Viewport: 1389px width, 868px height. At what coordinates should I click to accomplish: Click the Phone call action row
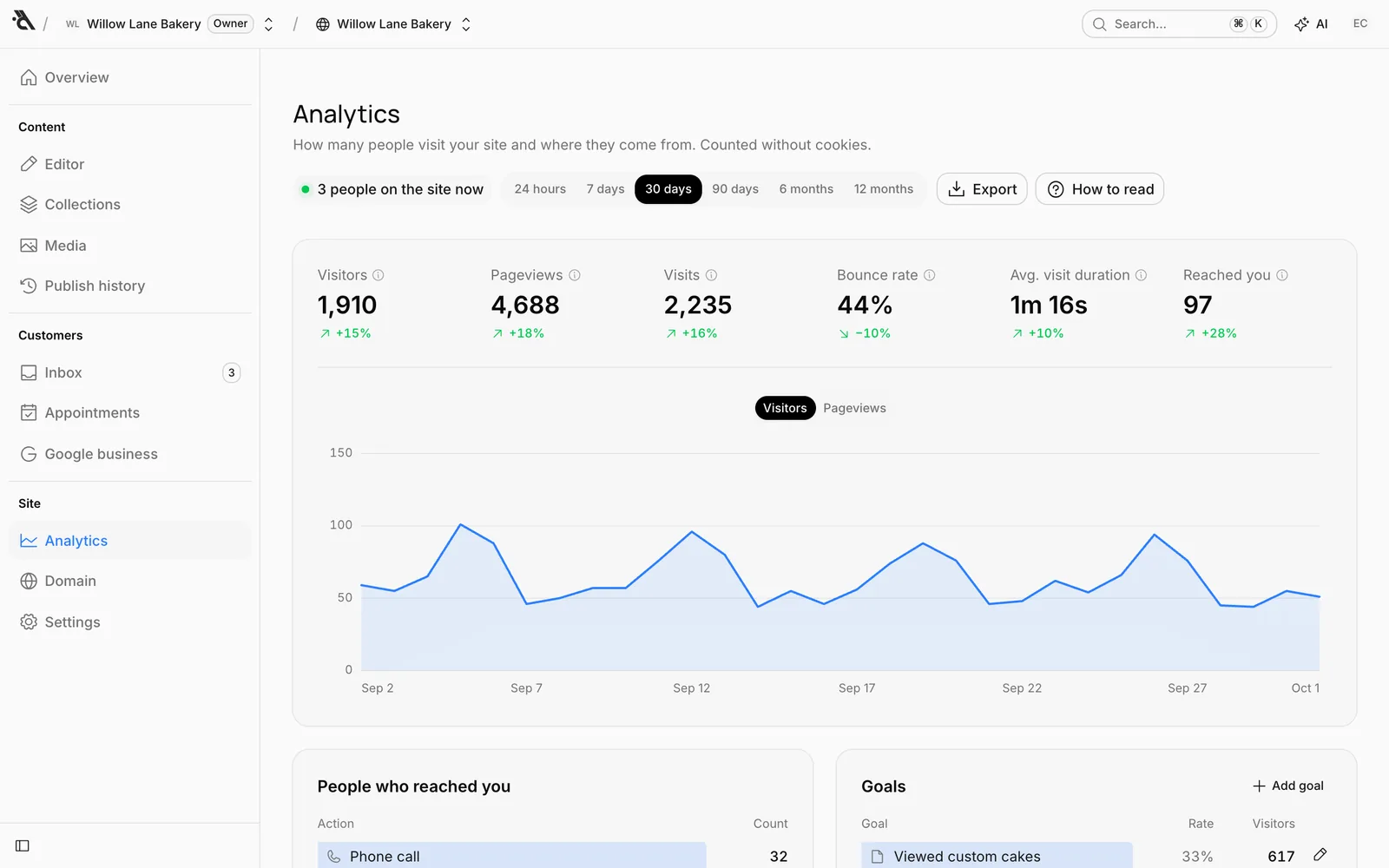tap(553, 856)
